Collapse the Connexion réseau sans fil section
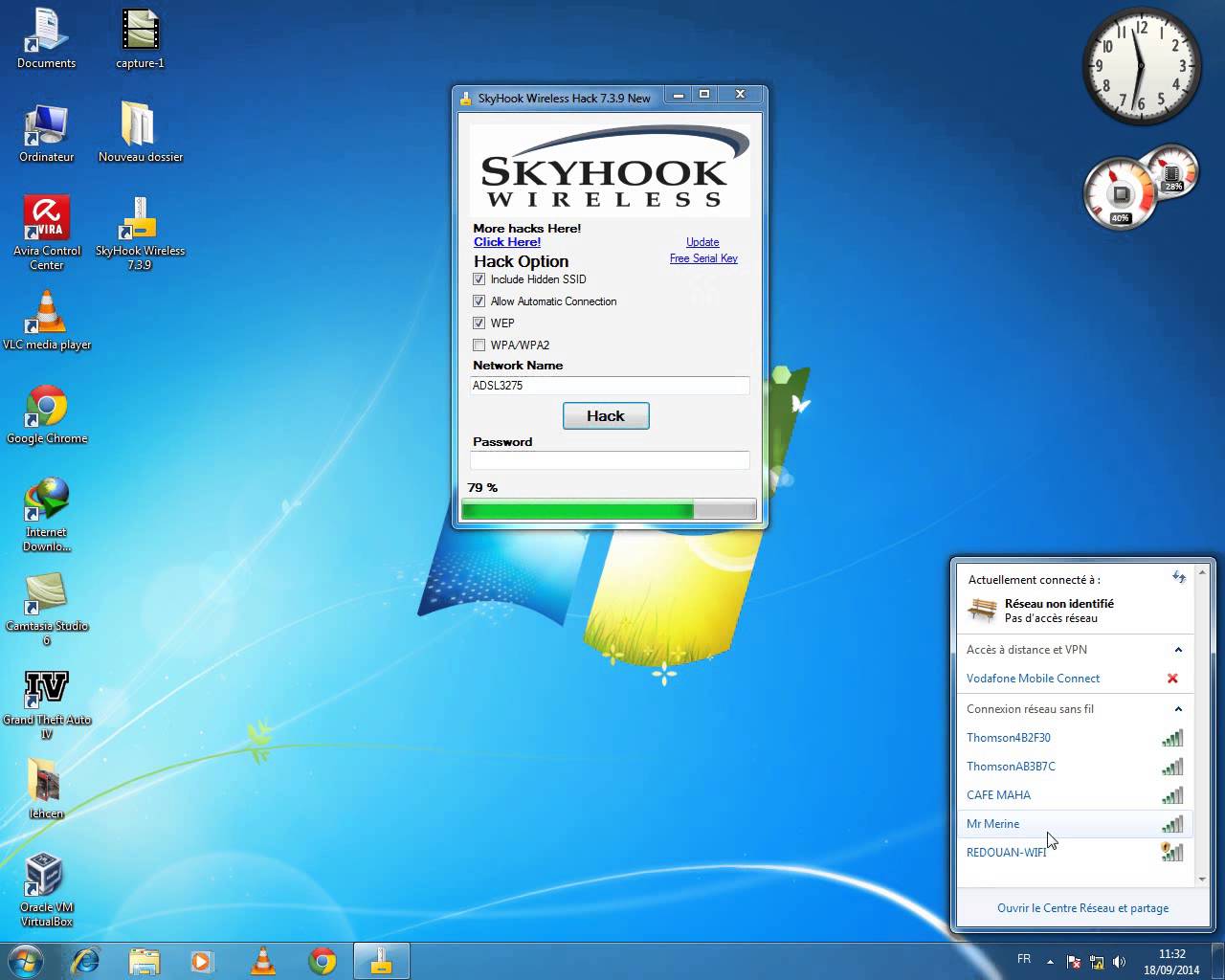This screenshot has height=980, width=1225. pyautogui.click(x=1178, y=709)
